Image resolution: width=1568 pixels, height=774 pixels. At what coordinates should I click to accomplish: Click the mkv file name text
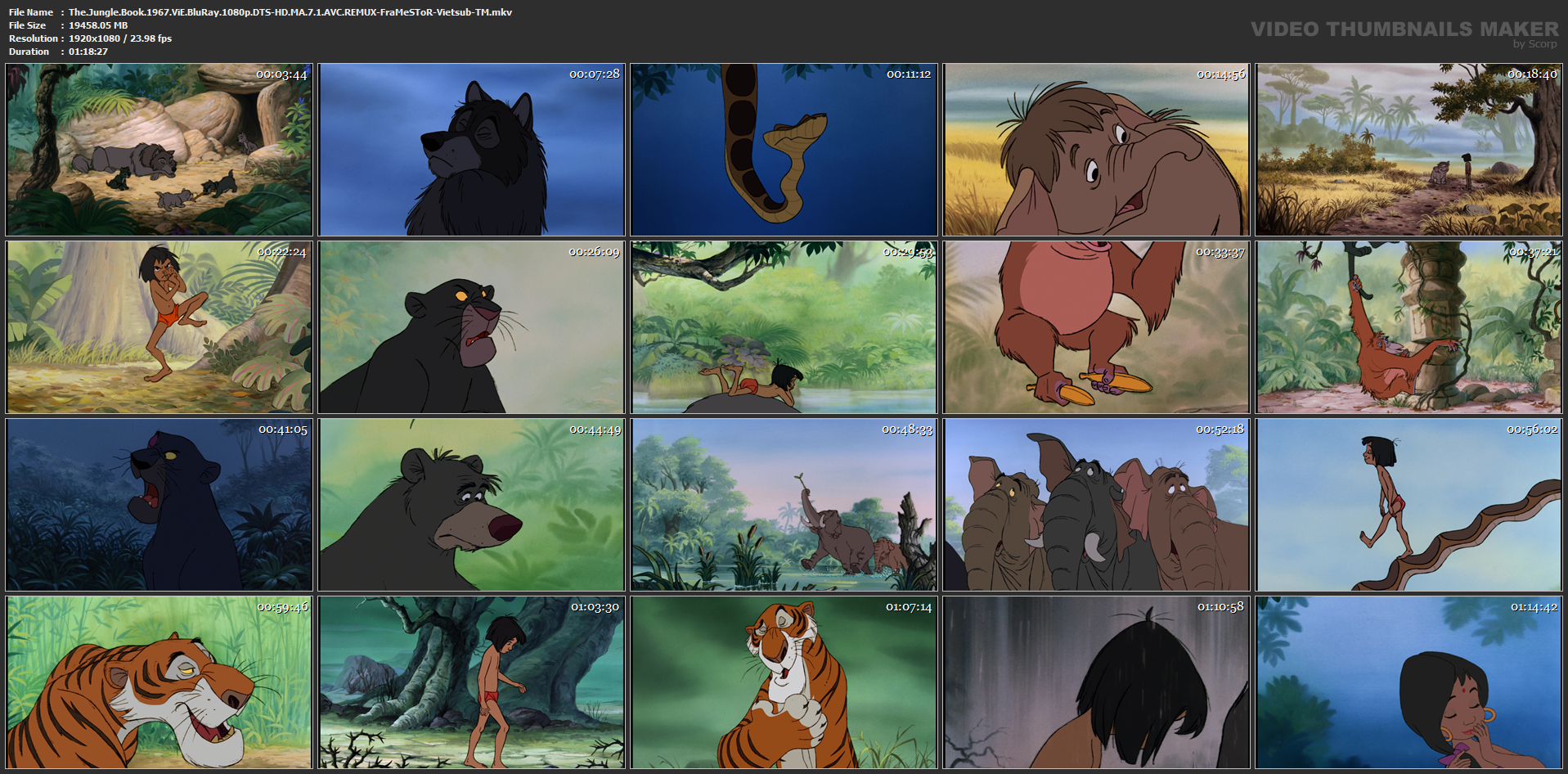coord(290,12)
